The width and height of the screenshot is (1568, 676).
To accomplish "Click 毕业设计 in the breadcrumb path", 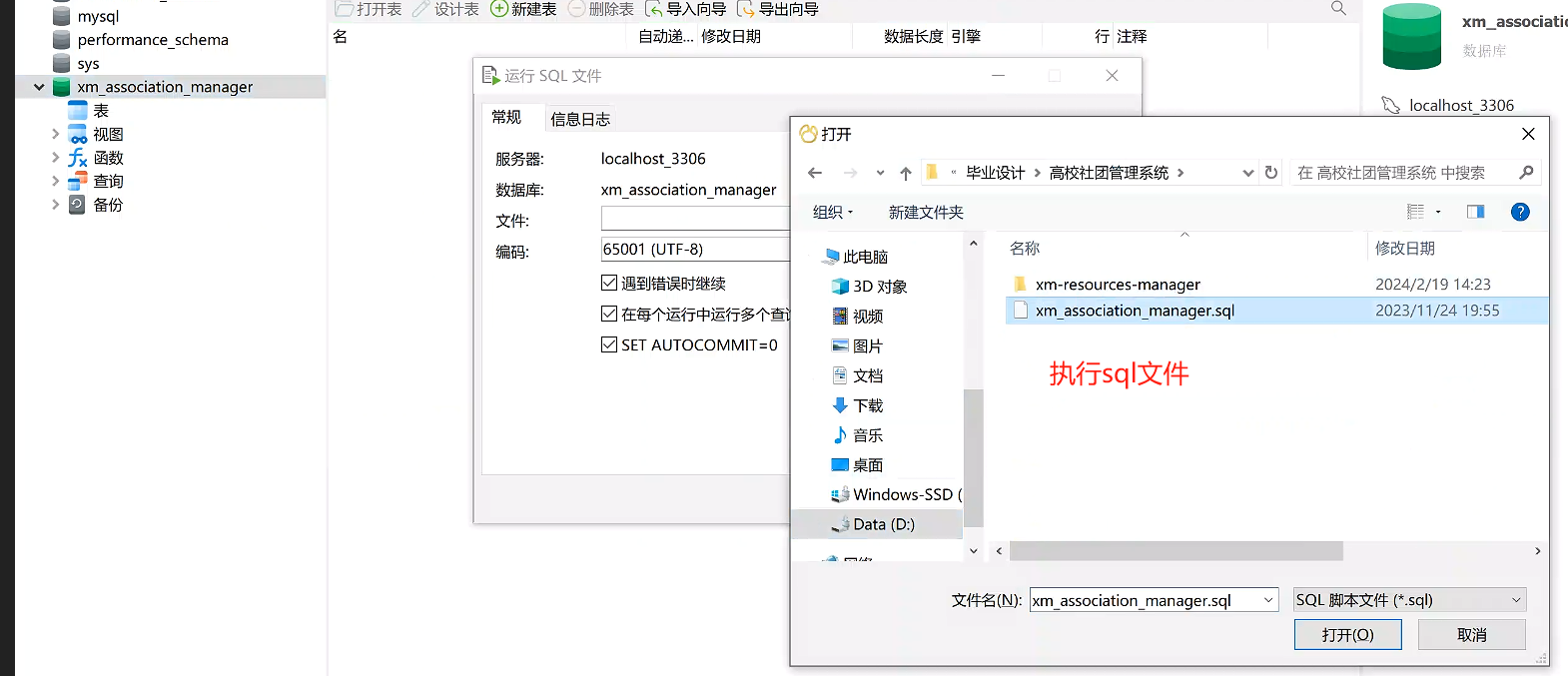I will (x=996, y=173).
